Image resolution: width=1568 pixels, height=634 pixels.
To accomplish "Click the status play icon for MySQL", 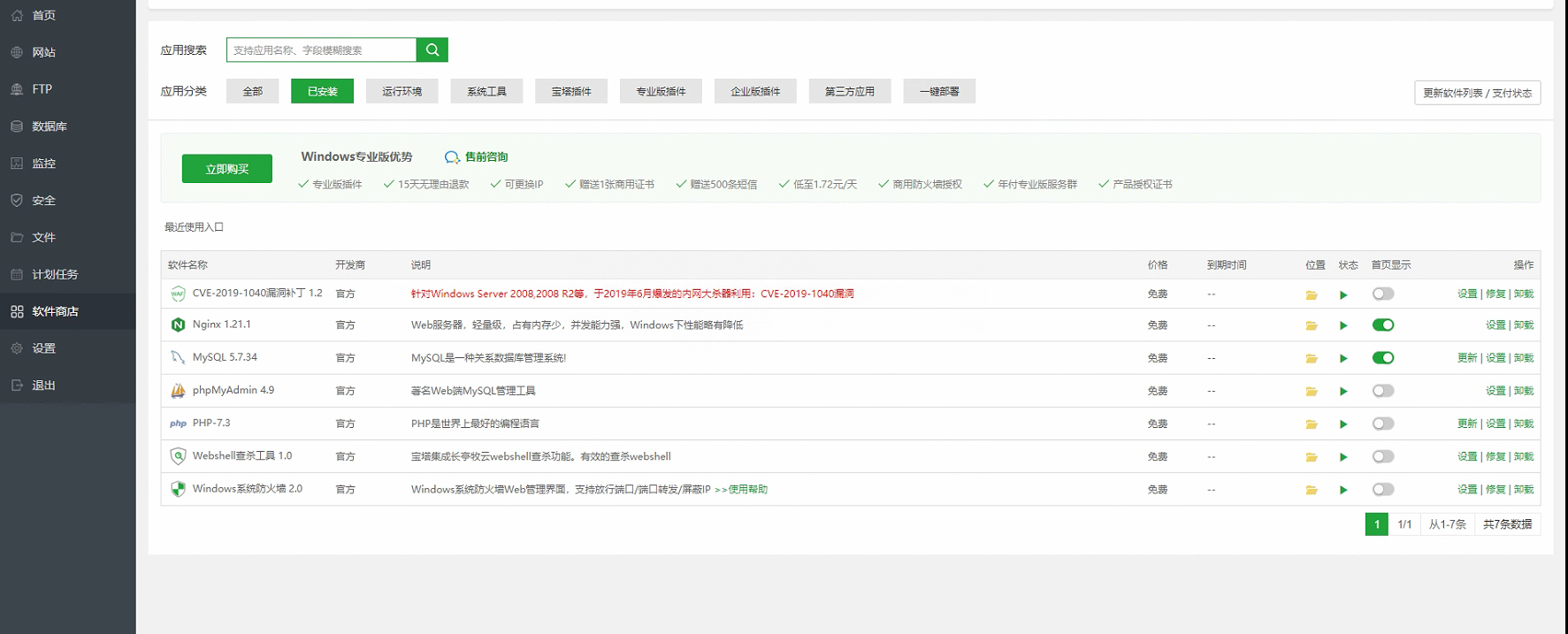I will coord(1343,358).
